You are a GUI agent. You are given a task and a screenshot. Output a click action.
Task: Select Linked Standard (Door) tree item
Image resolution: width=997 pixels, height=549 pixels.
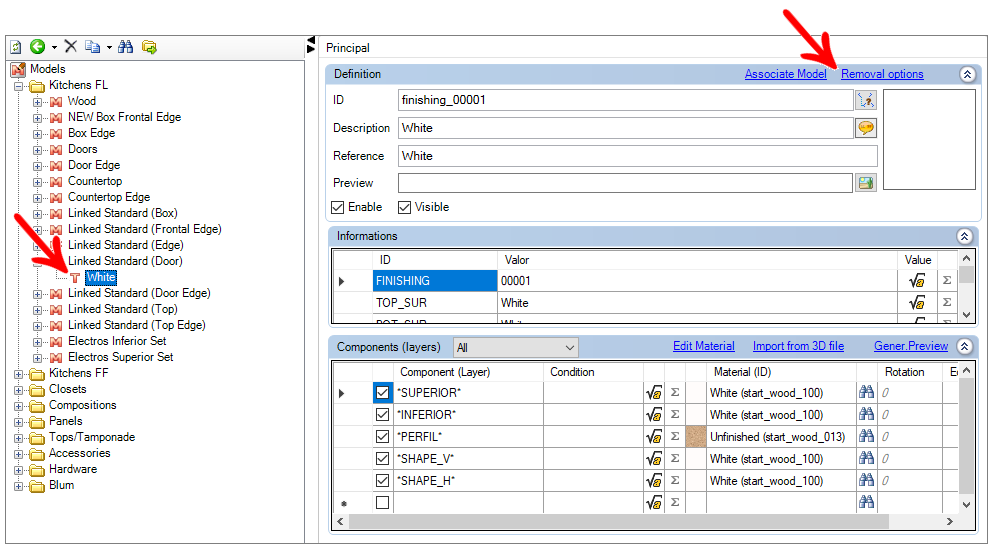coord(125,261)
